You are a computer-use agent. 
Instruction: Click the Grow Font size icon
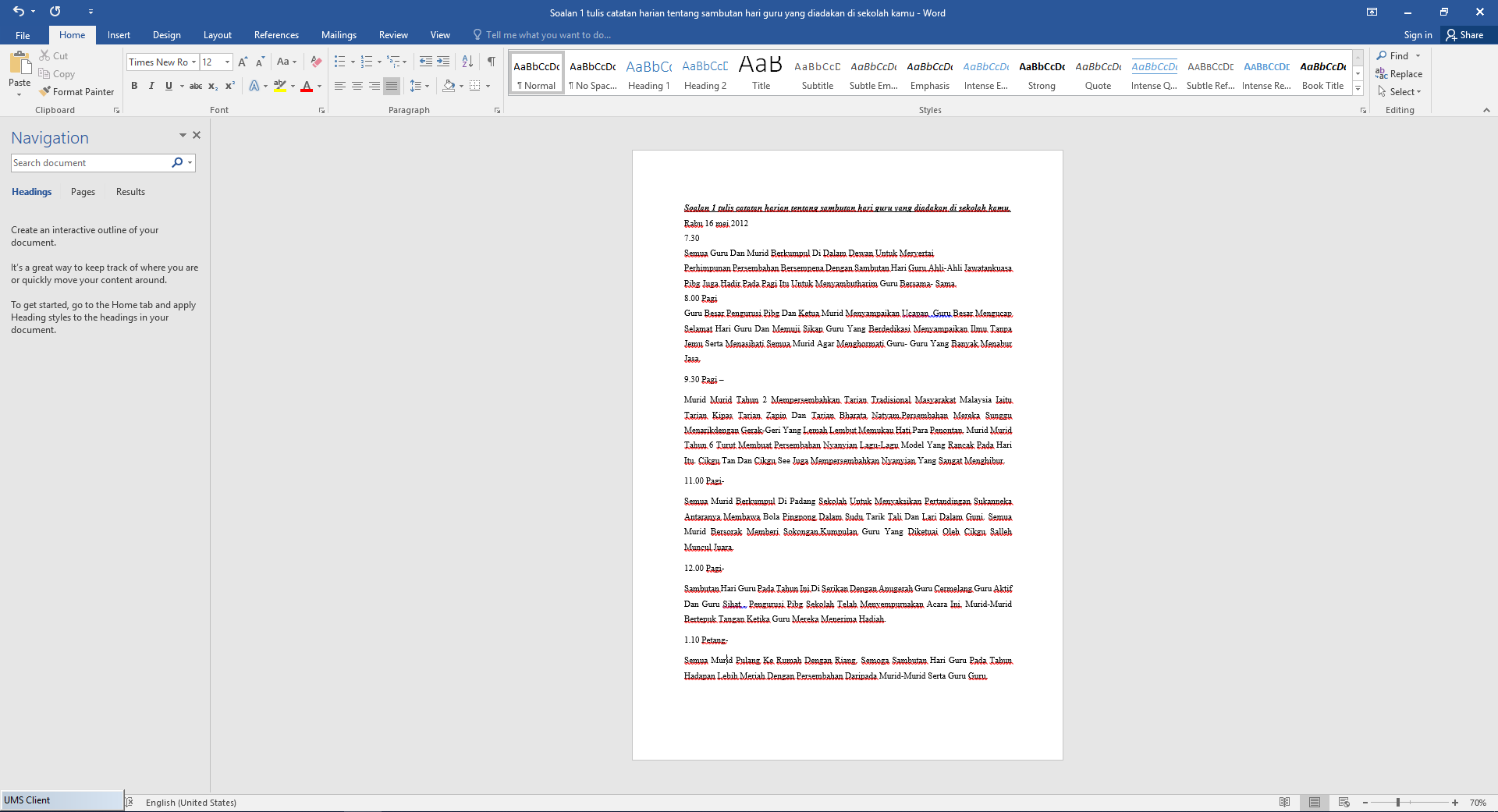(x=243, y=62)
